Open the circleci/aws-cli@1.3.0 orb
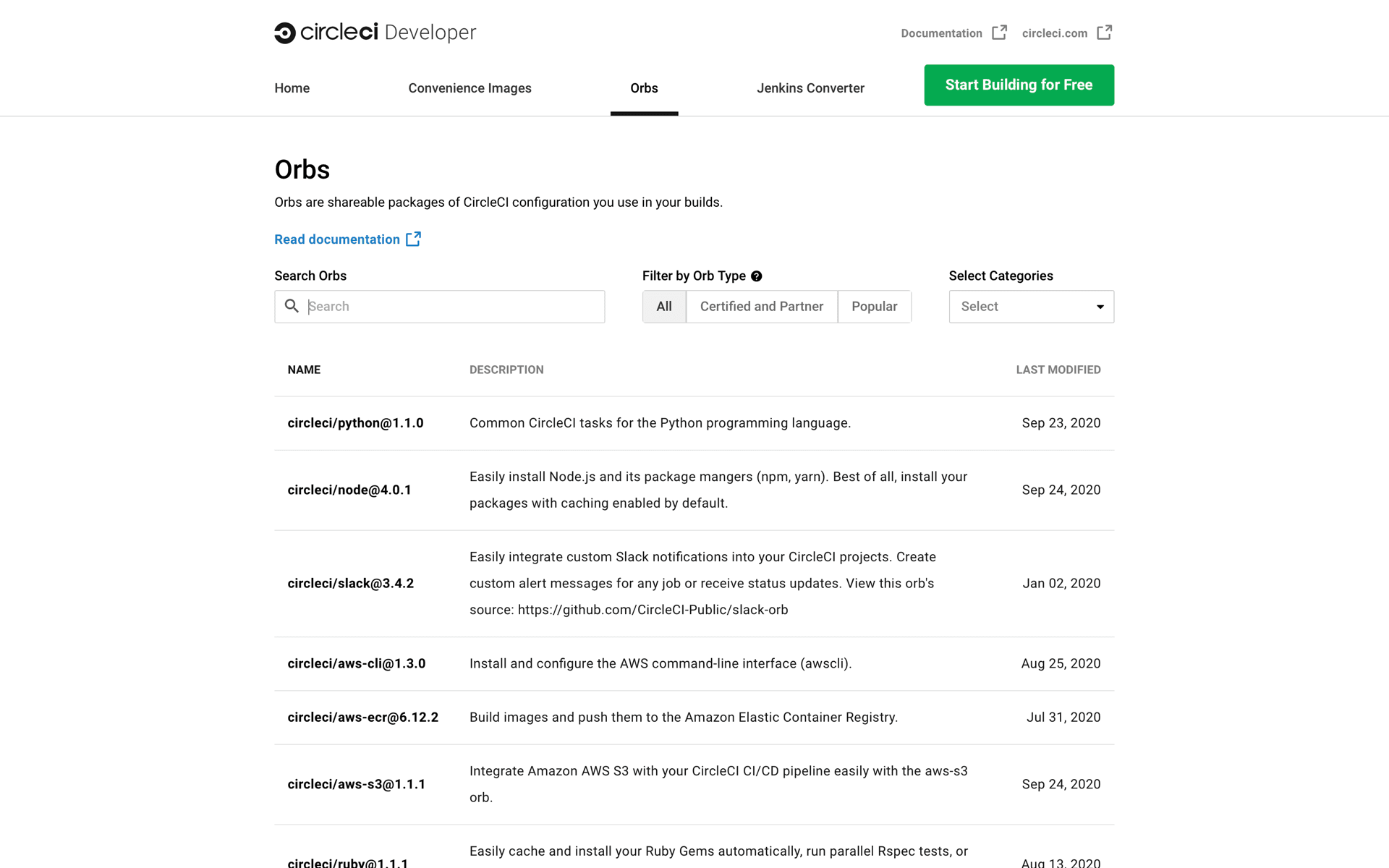The image size is (1389, 868). (x=357, y=663)
